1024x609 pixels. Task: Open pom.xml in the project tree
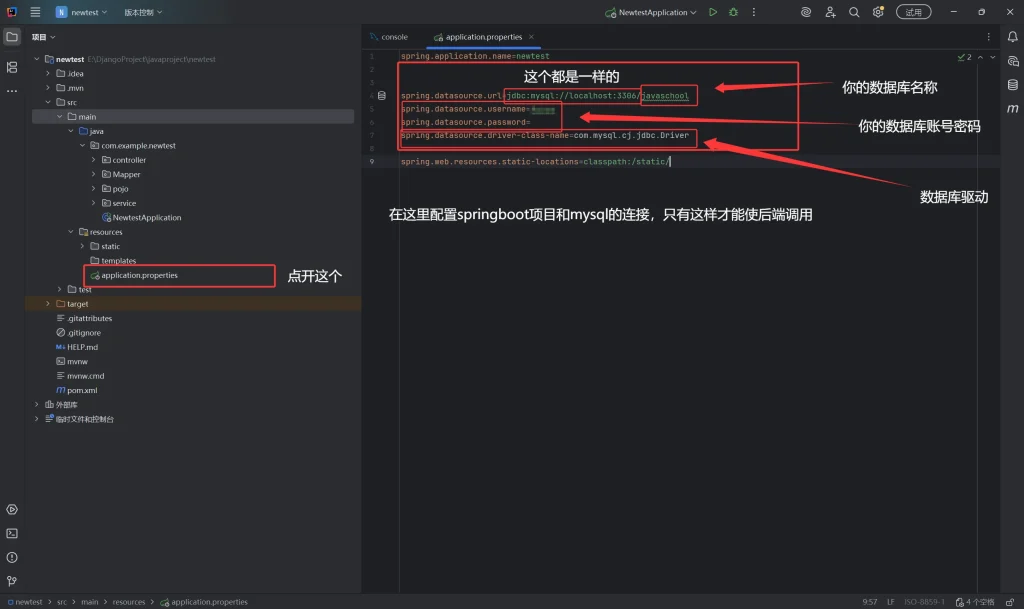82,390
